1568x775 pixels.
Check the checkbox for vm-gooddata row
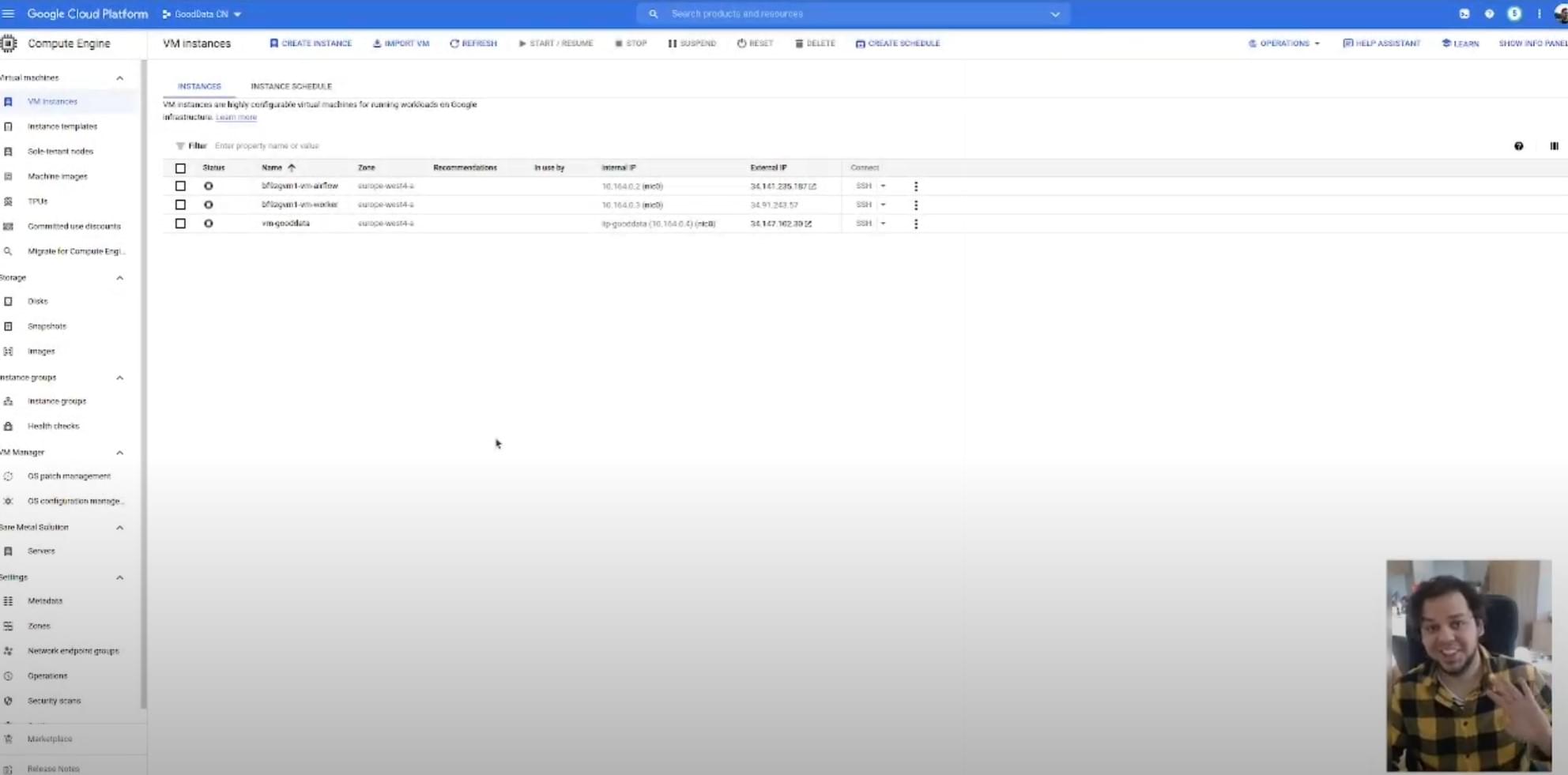(180, 223)
